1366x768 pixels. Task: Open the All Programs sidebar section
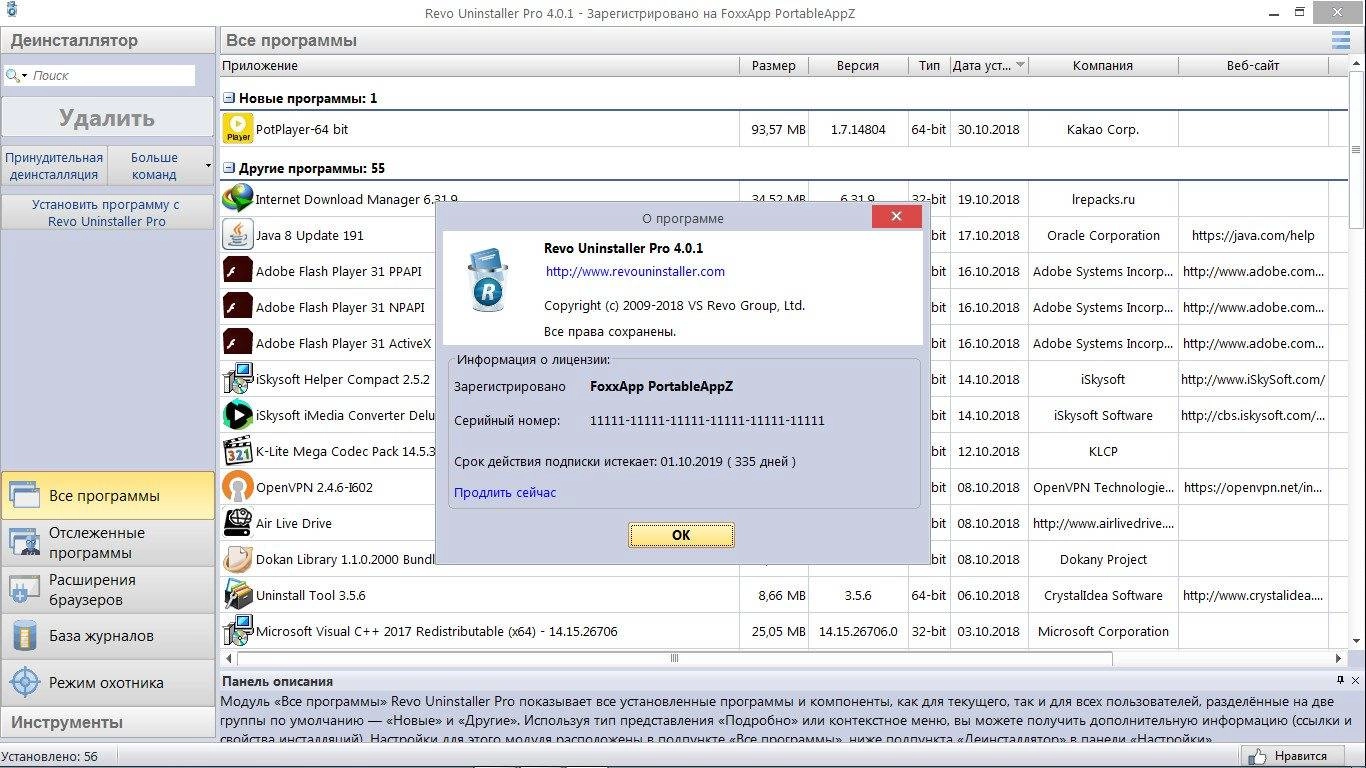pyautogui.click(x=108, y=495)
